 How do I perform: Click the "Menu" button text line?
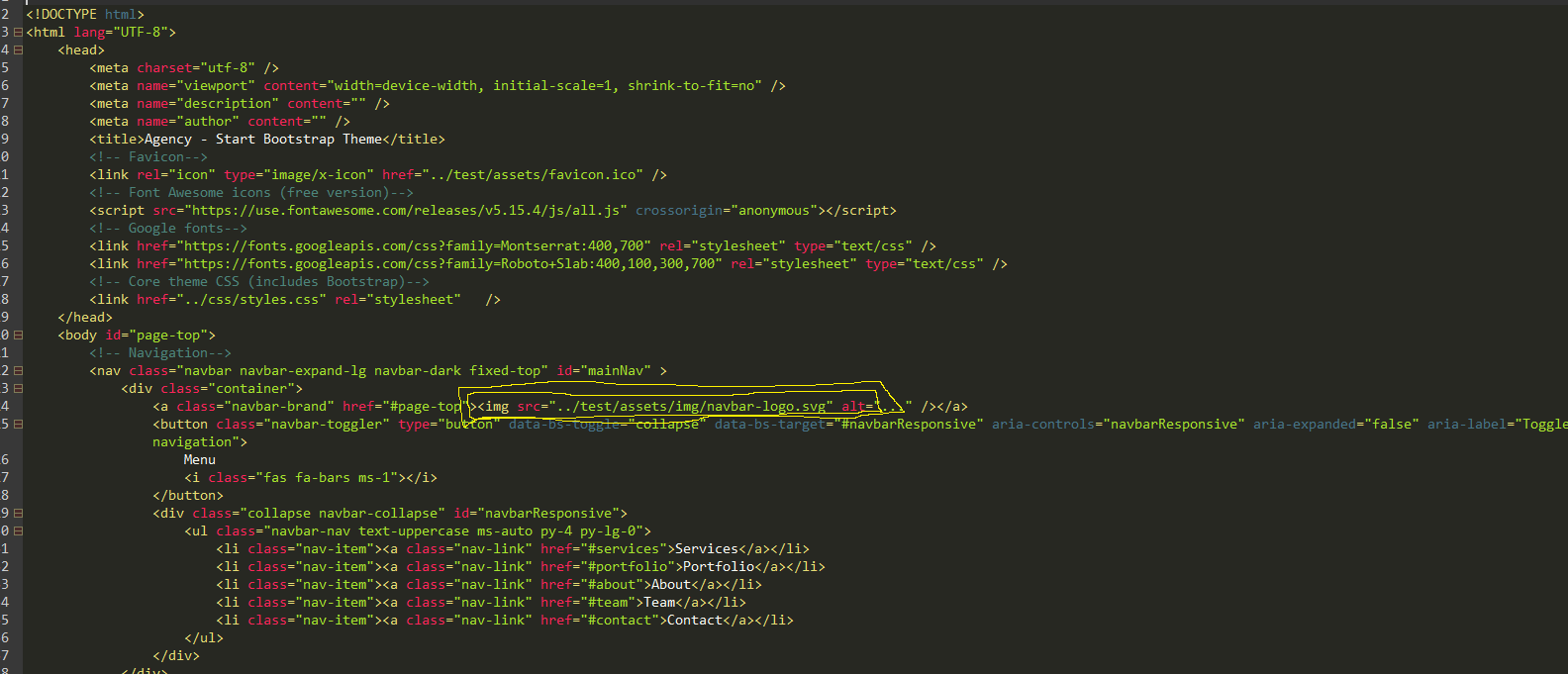pos(200,460)
